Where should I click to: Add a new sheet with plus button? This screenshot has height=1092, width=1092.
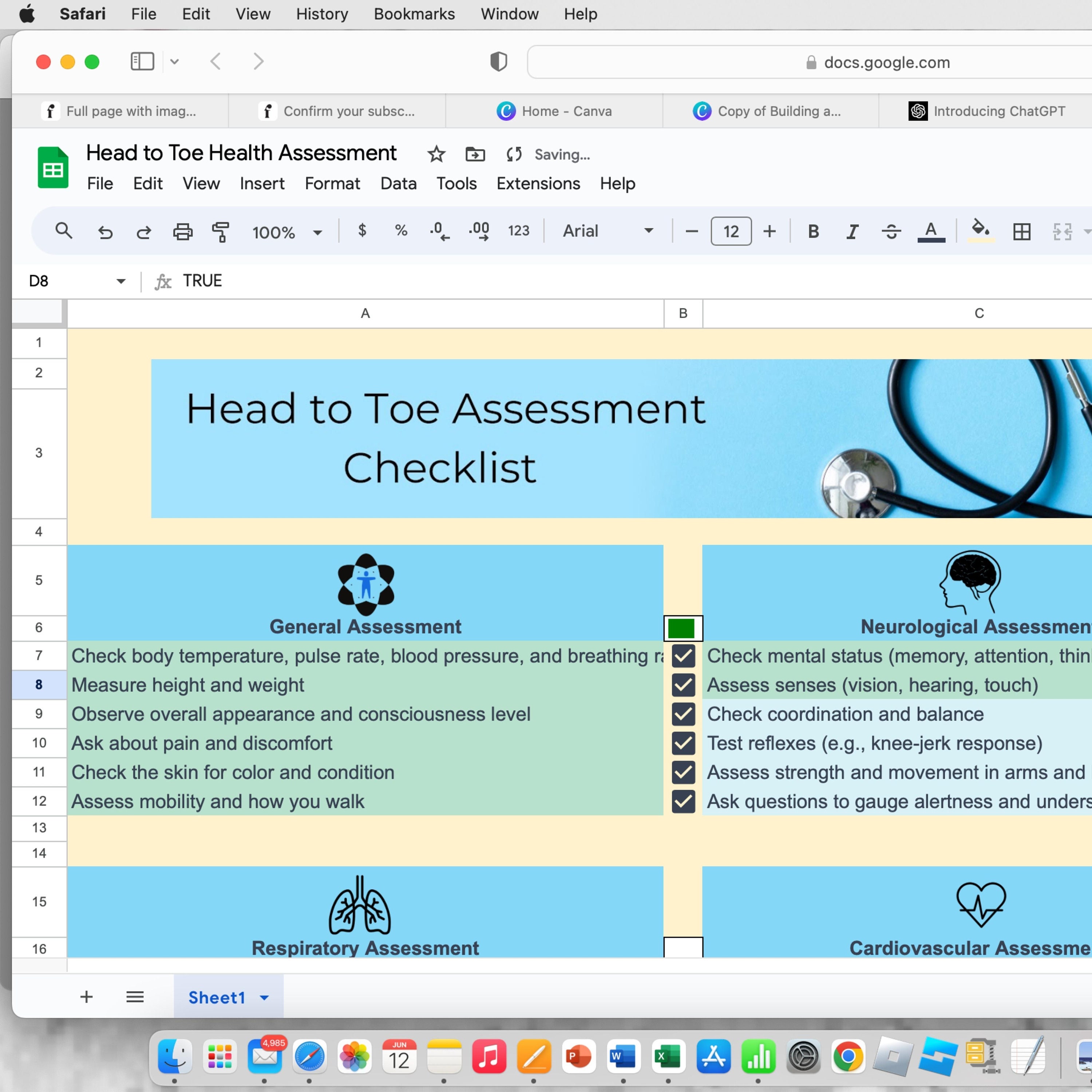point(87,997)
